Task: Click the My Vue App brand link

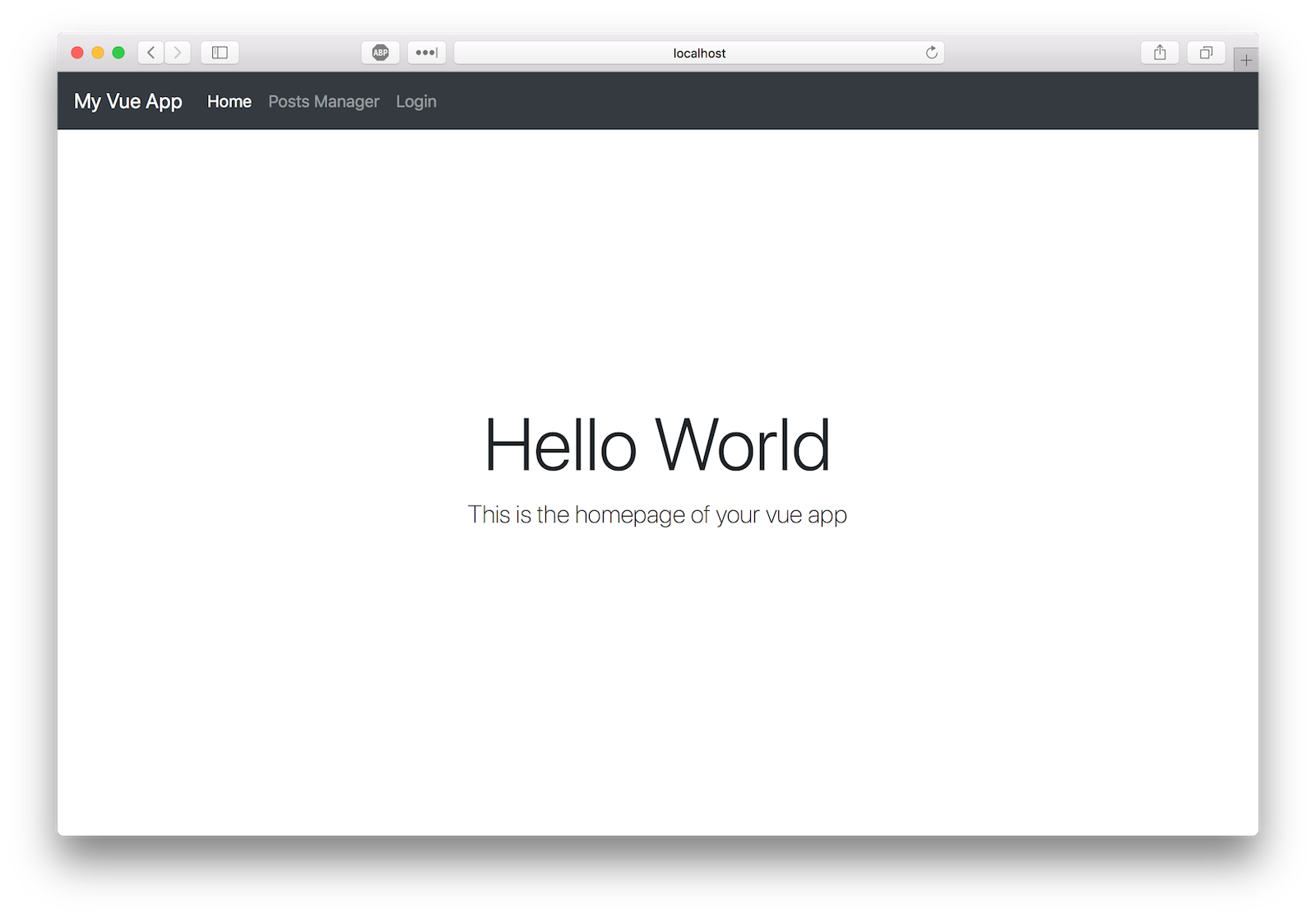Action: (127, 101)
